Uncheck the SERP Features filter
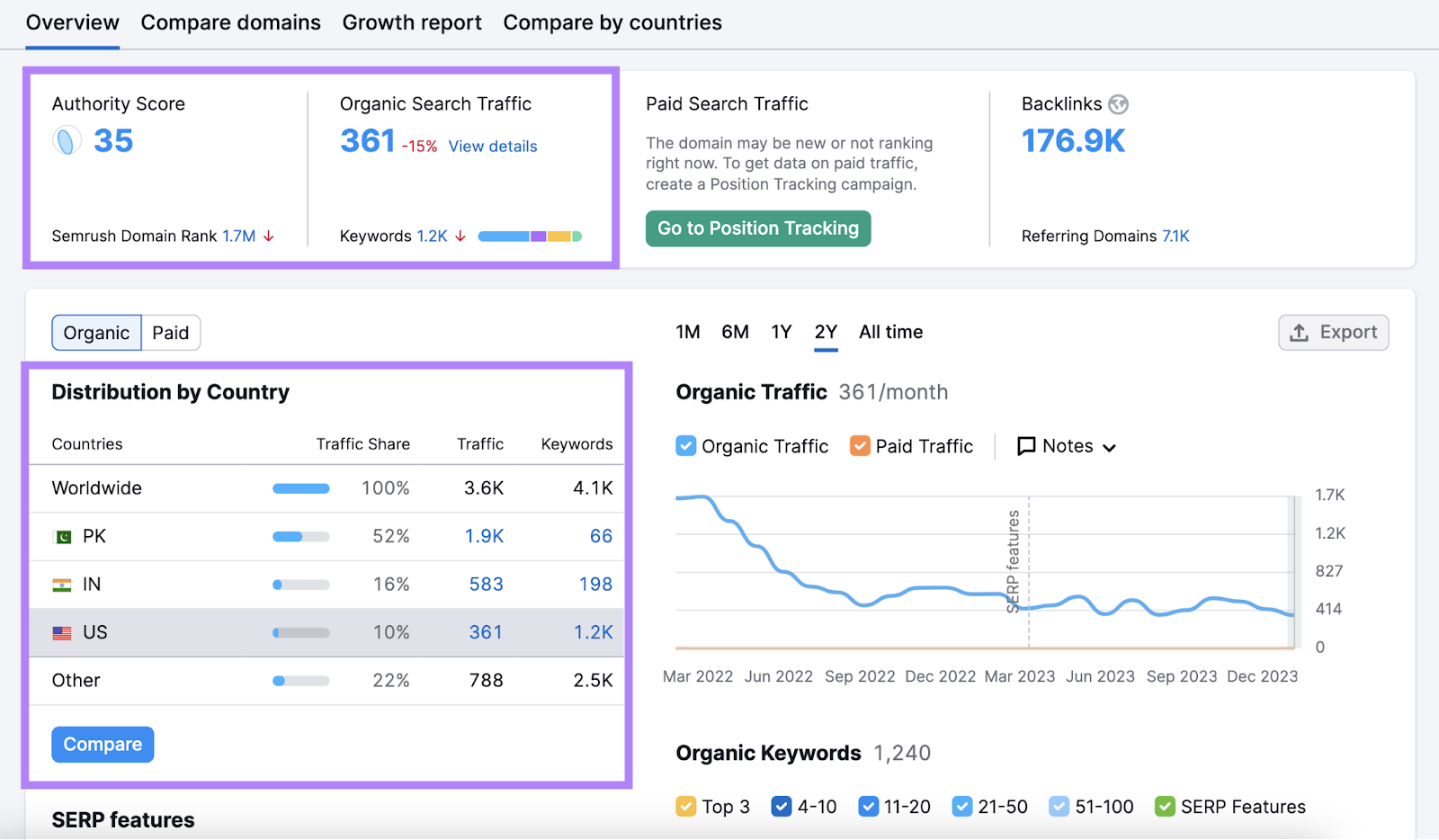1439x840 pixels. [x=1166, y=806]
